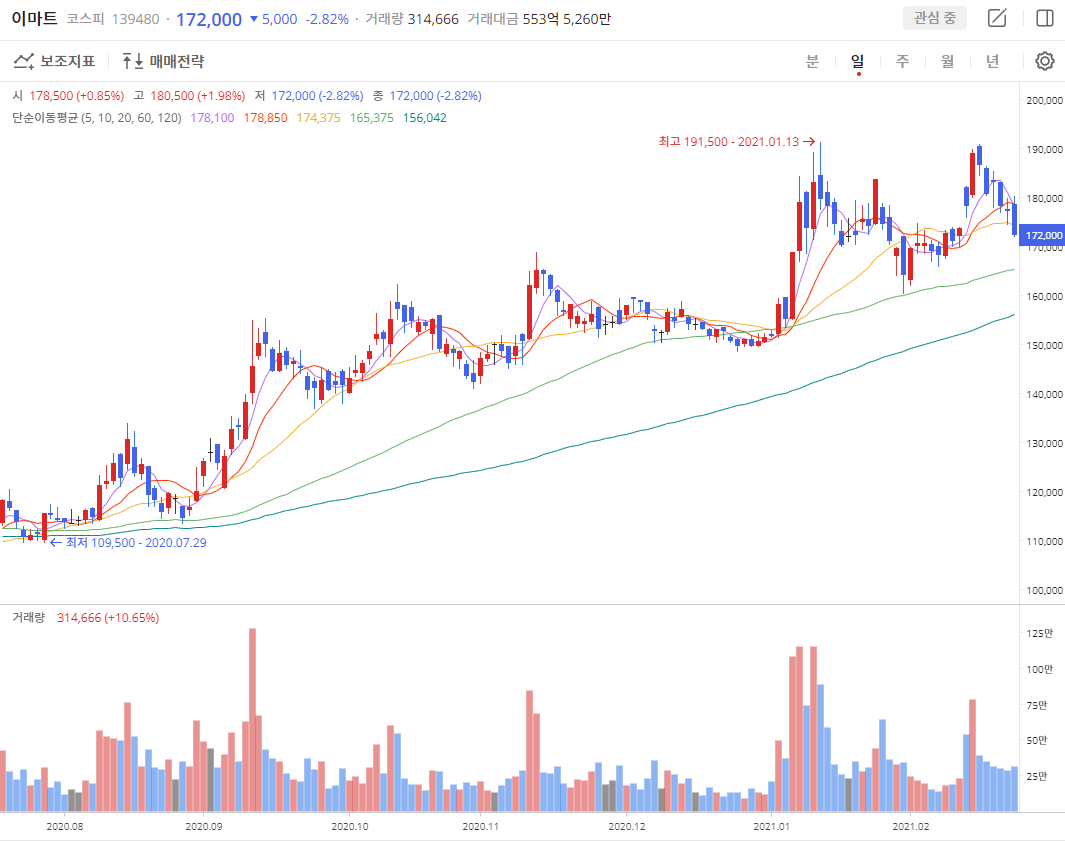Screen dimensions: 1065x841
Task: Click the 종 172,000 close price
Action: (427, 96)
